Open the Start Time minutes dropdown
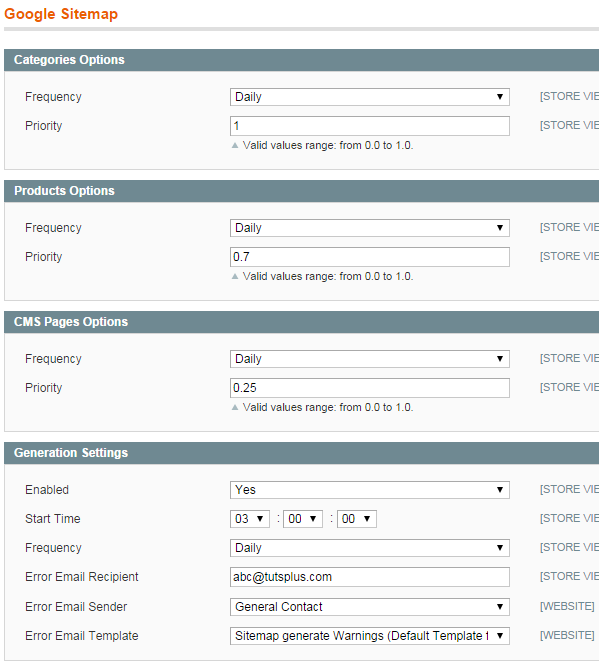 [303, 519]
